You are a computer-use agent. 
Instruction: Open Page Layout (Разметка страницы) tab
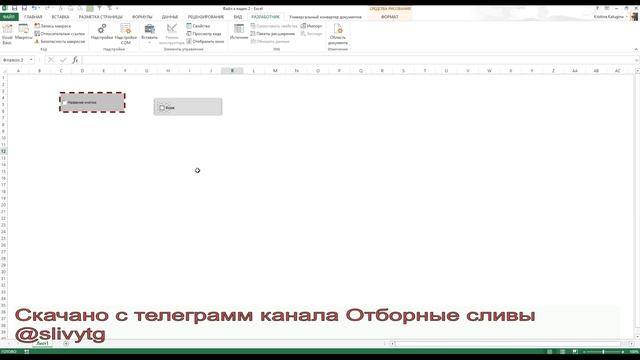click(100, 17)
